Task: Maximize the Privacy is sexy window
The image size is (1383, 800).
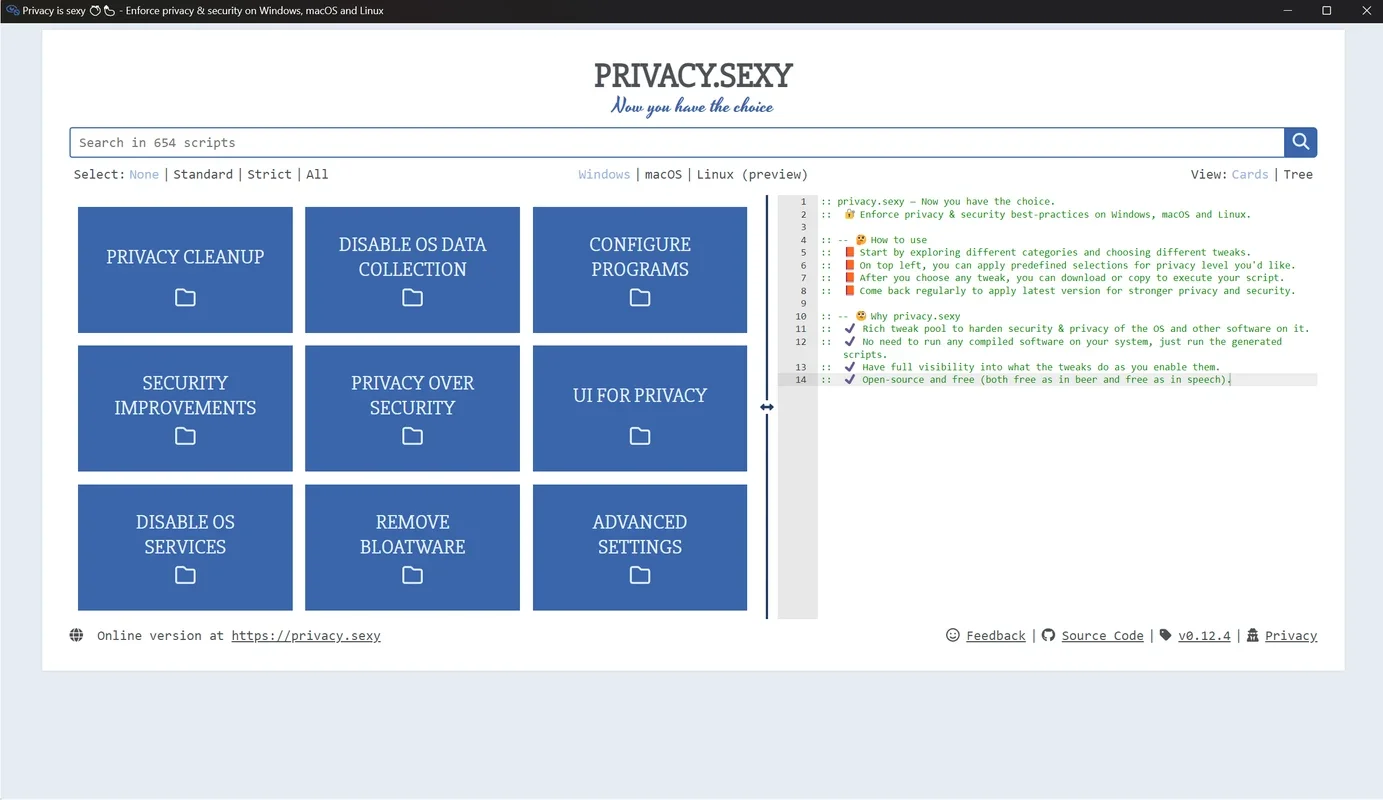Action: coord(1327,11)
